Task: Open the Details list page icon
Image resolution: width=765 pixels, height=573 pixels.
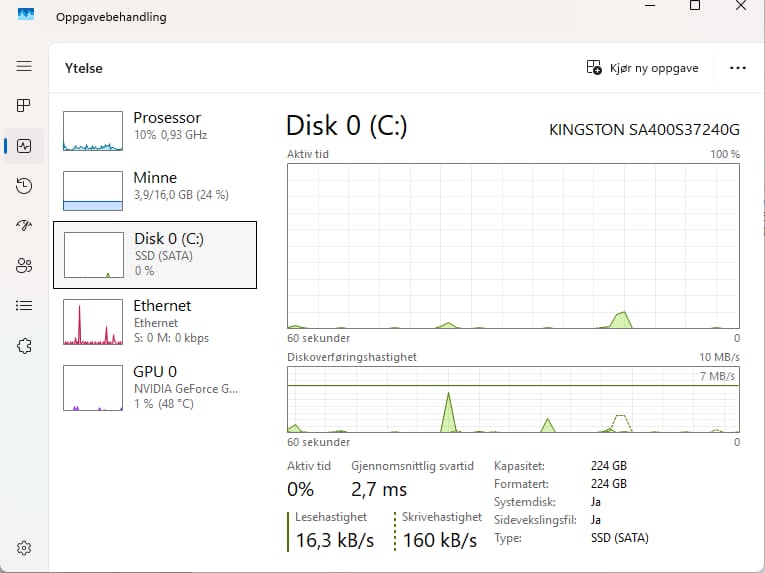Action: [24, 306]
